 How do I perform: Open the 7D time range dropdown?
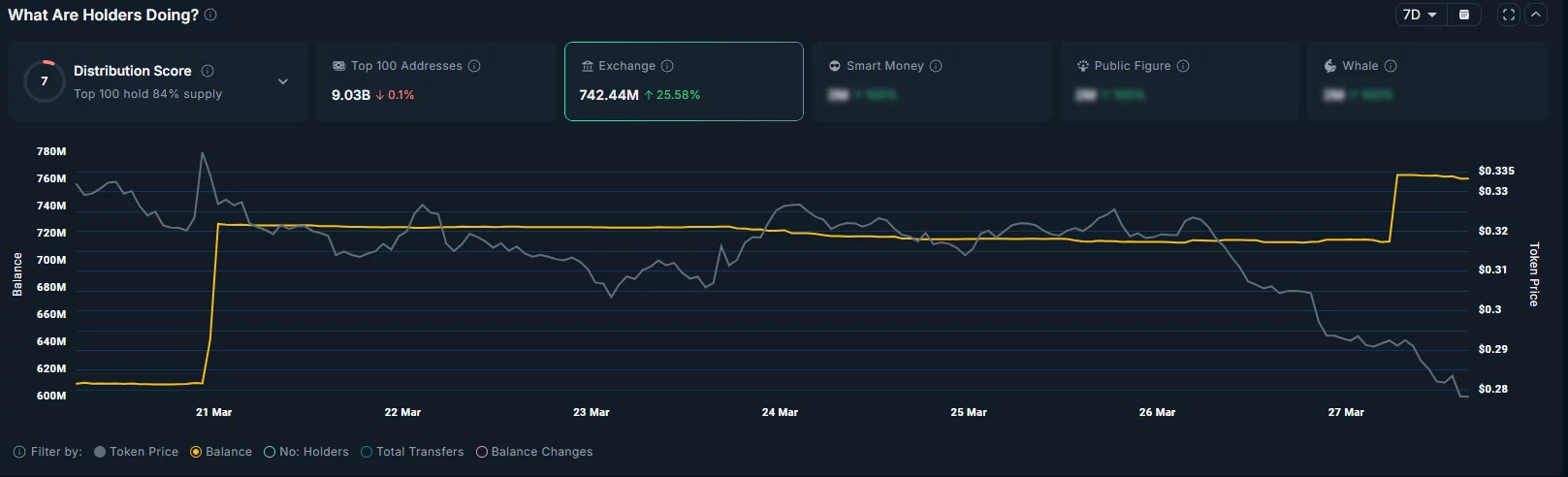[x=1421, y=15]
